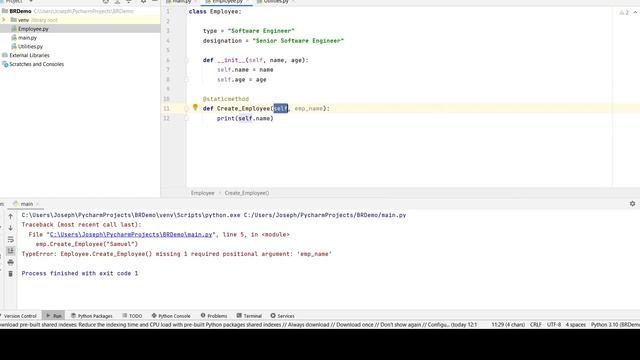Click the __init__ method definition
The width and height of the screenshot is (640, 360).
point(256,60)
